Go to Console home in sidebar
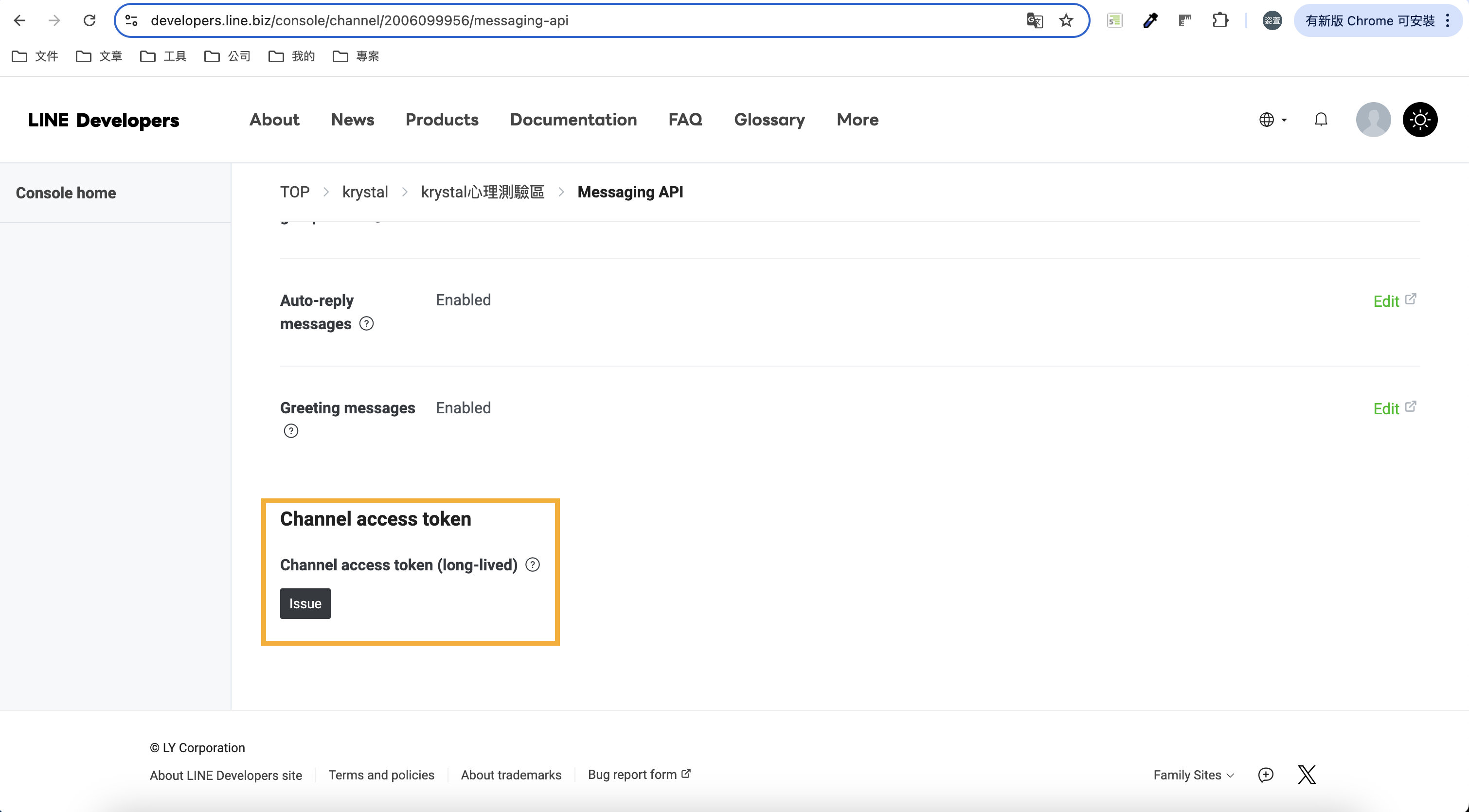The width and height of the screenshot is (1469, 812). pyautogui.click(x=66, y=193)
